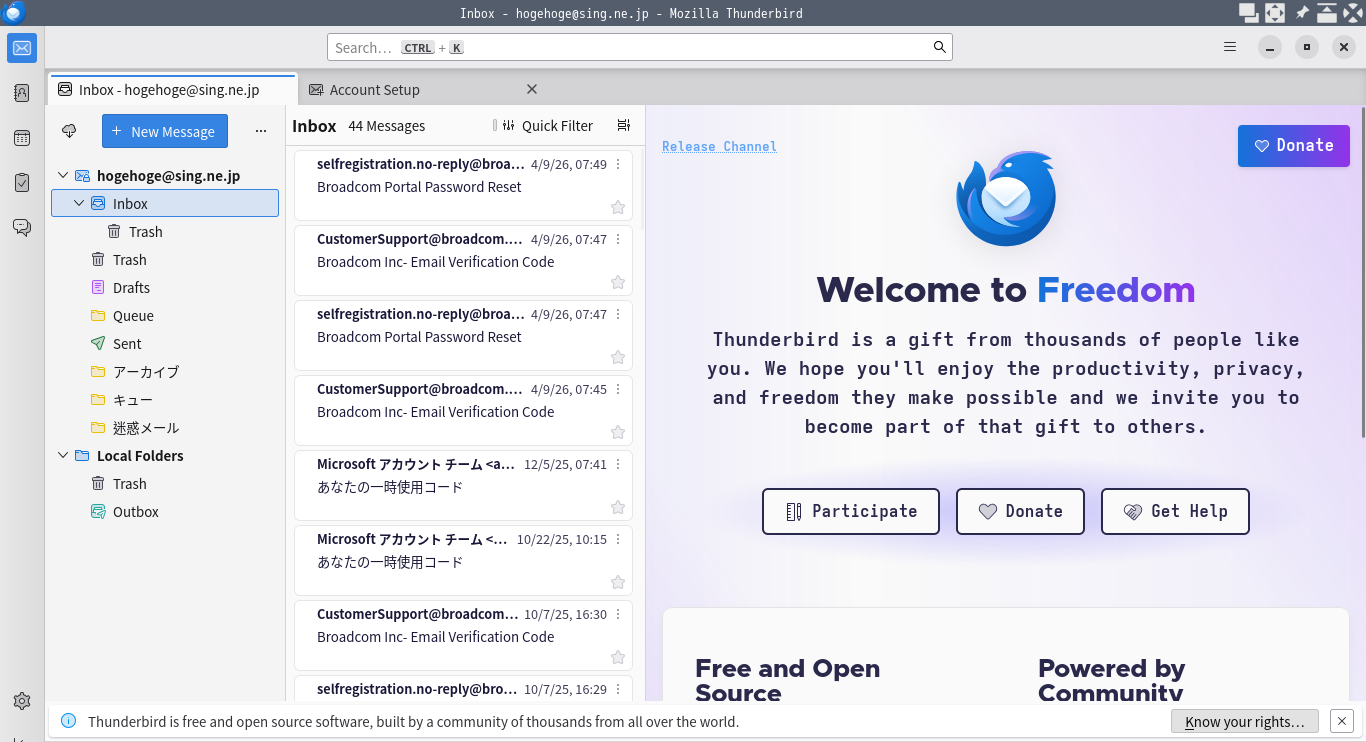This screenshot has width=1366, height=742.
Task: Select the Trash subfolder inside Inbox
Action: [145, 232]
